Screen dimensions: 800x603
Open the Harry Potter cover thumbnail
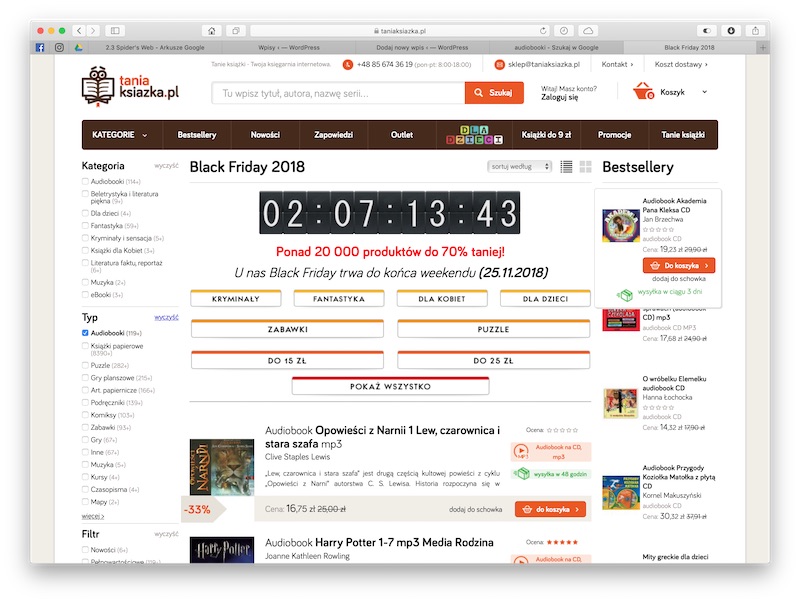click(x=222, y=550)
